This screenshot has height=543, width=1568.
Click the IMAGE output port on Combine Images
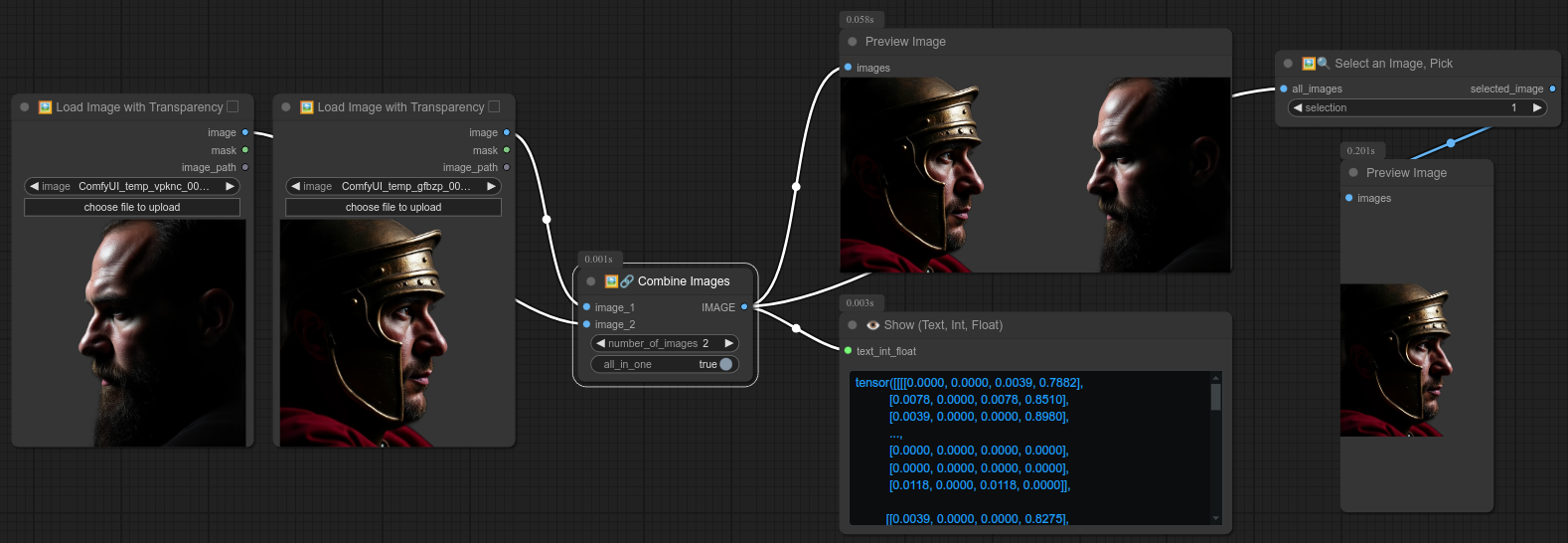pos(744,307)
